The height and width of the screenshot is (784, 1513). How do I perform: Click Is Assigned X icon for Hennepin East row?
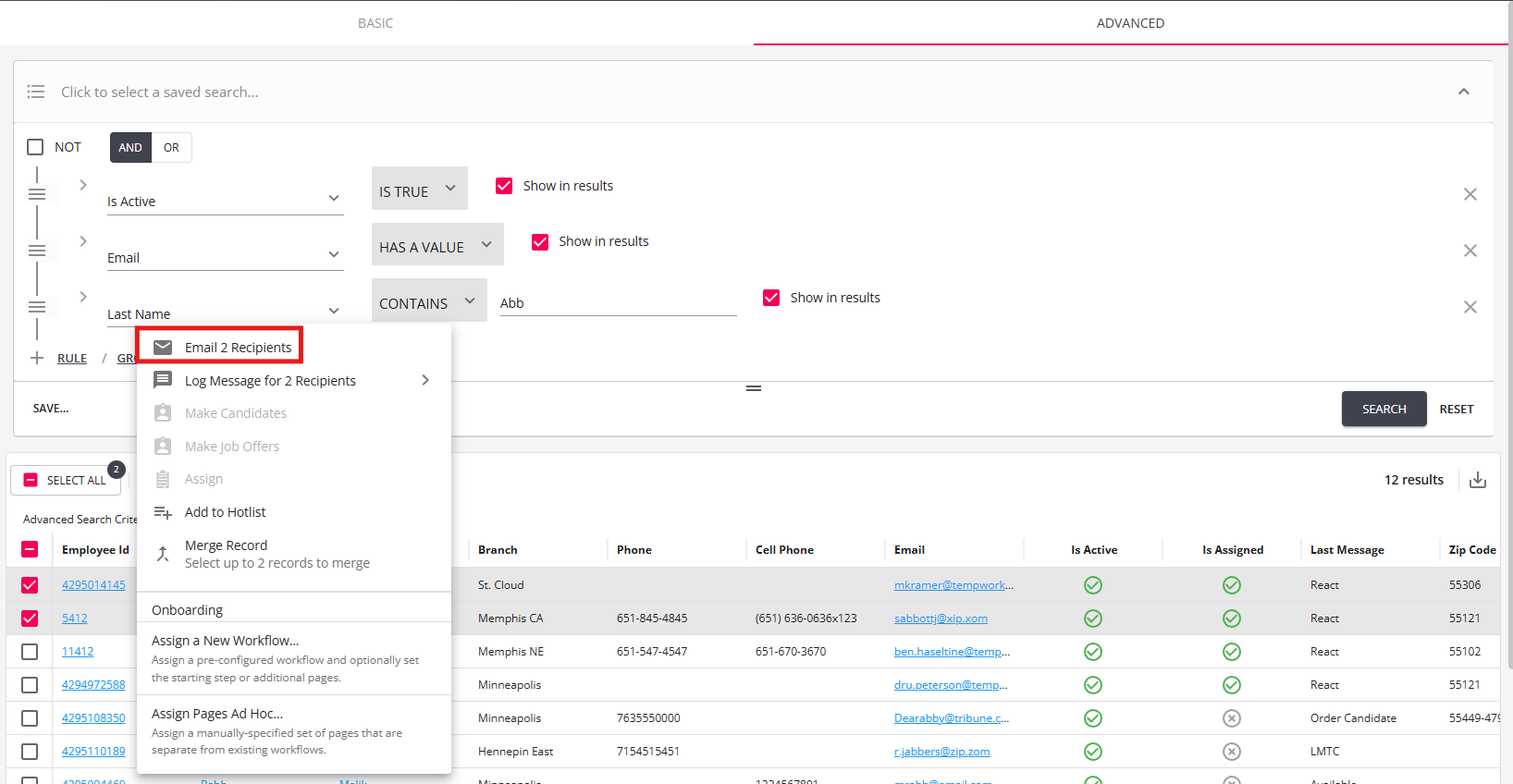click(x=1232, y=752)
